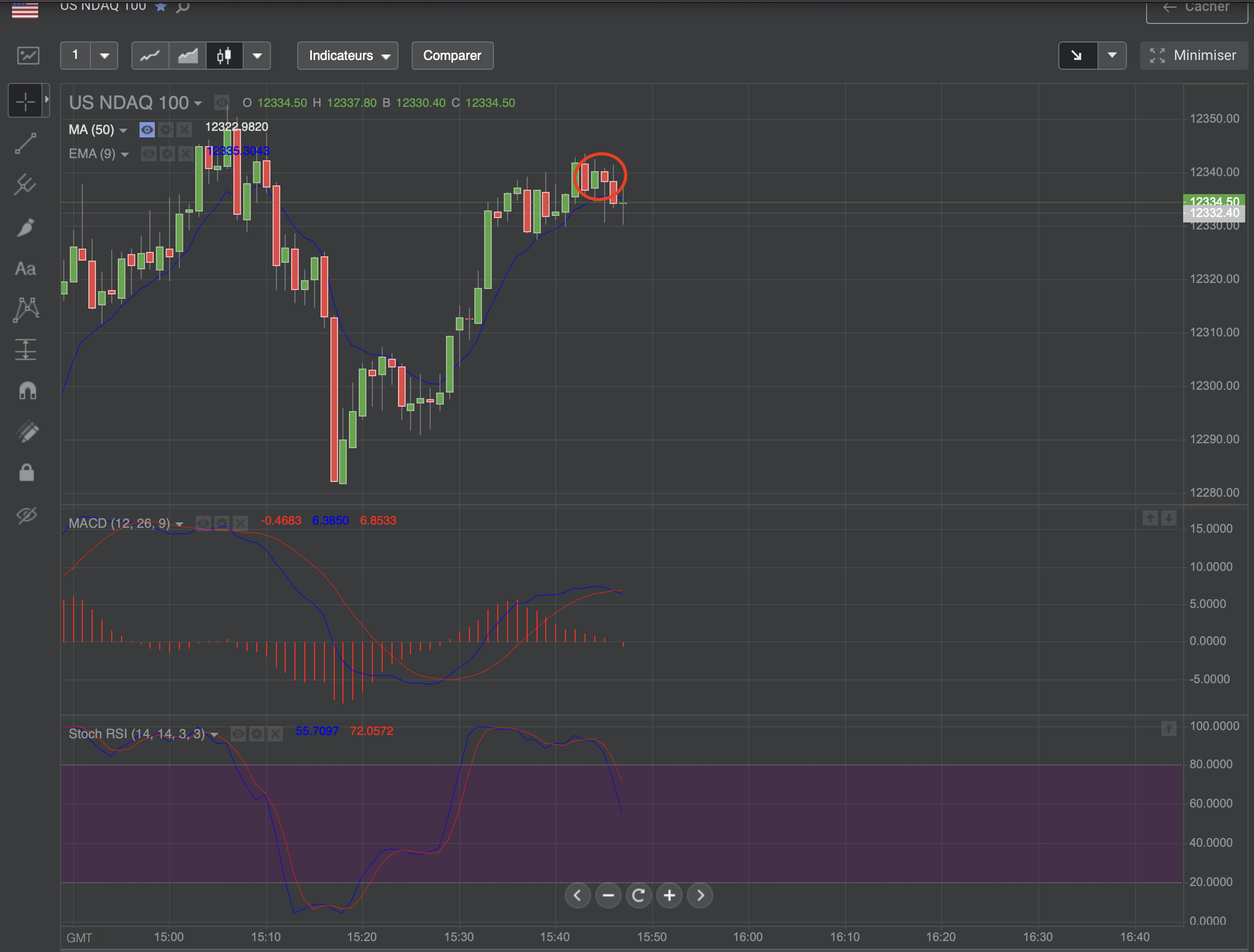Open Stoch RSI indicator menu
The height and width of the screenshot is (952, 1254).
point(214,734)
